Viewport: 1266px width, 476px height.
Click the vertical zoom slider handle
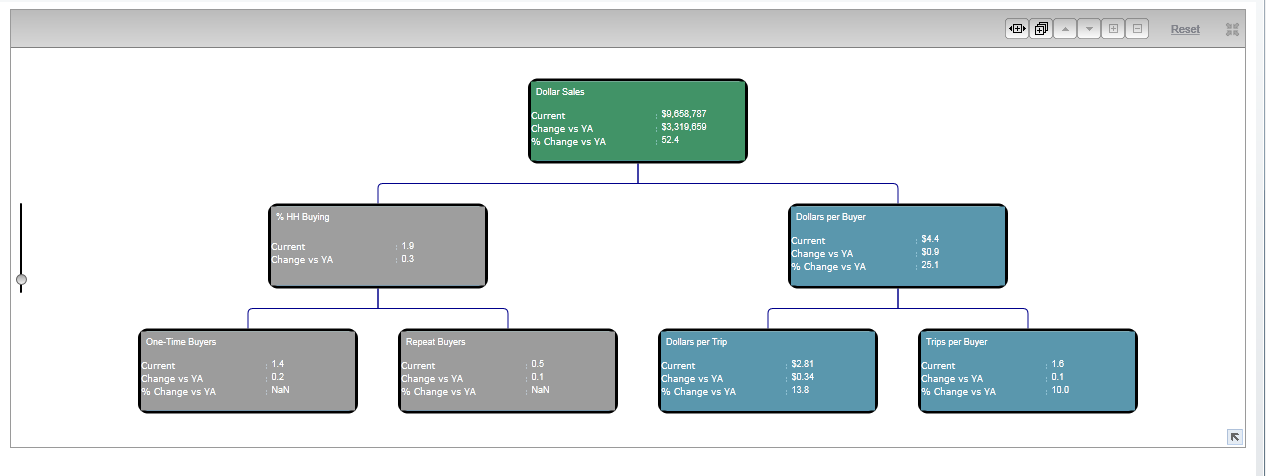[x=21, y=280]
